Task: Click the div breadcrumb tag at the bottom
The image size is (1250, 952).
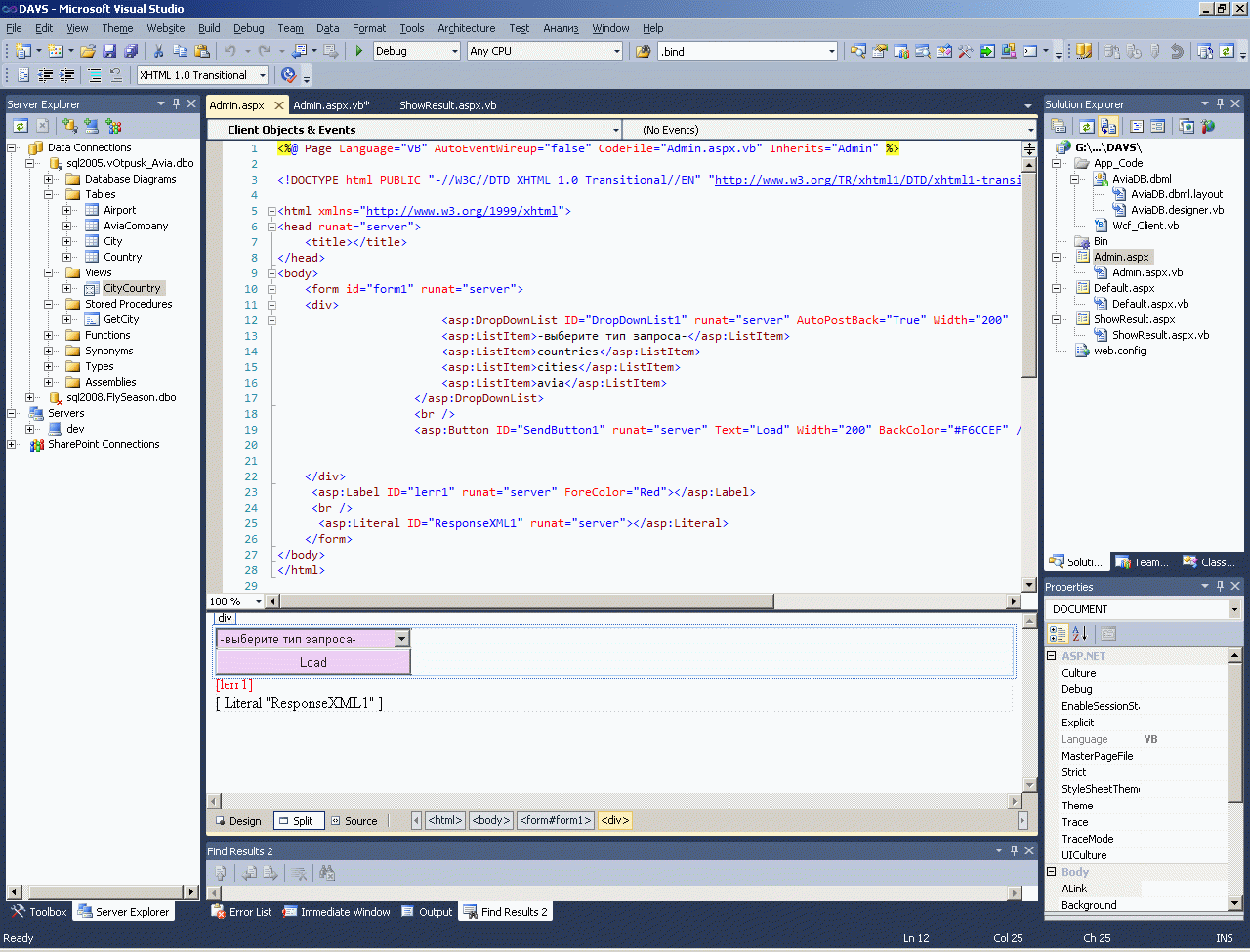Action: (x=614, y=821)
